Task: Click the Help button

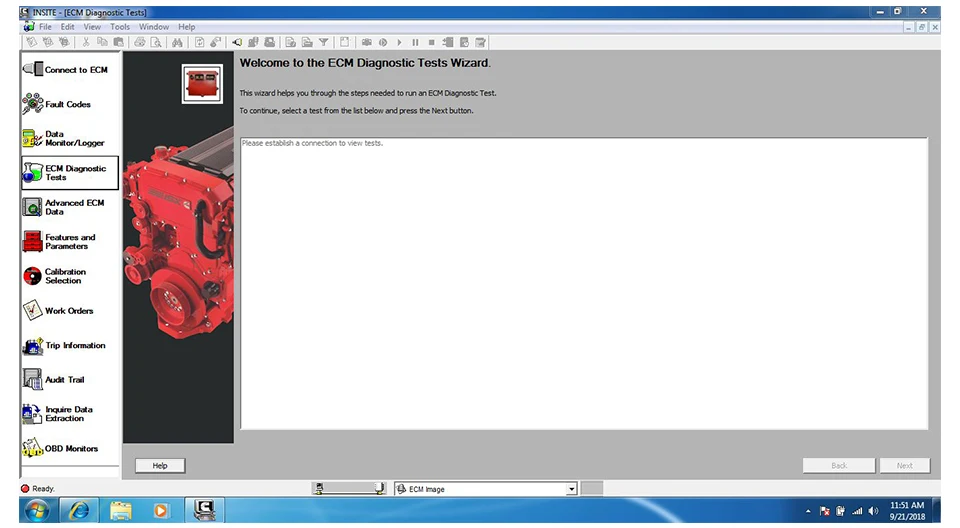Action: (x=160, y=466)
